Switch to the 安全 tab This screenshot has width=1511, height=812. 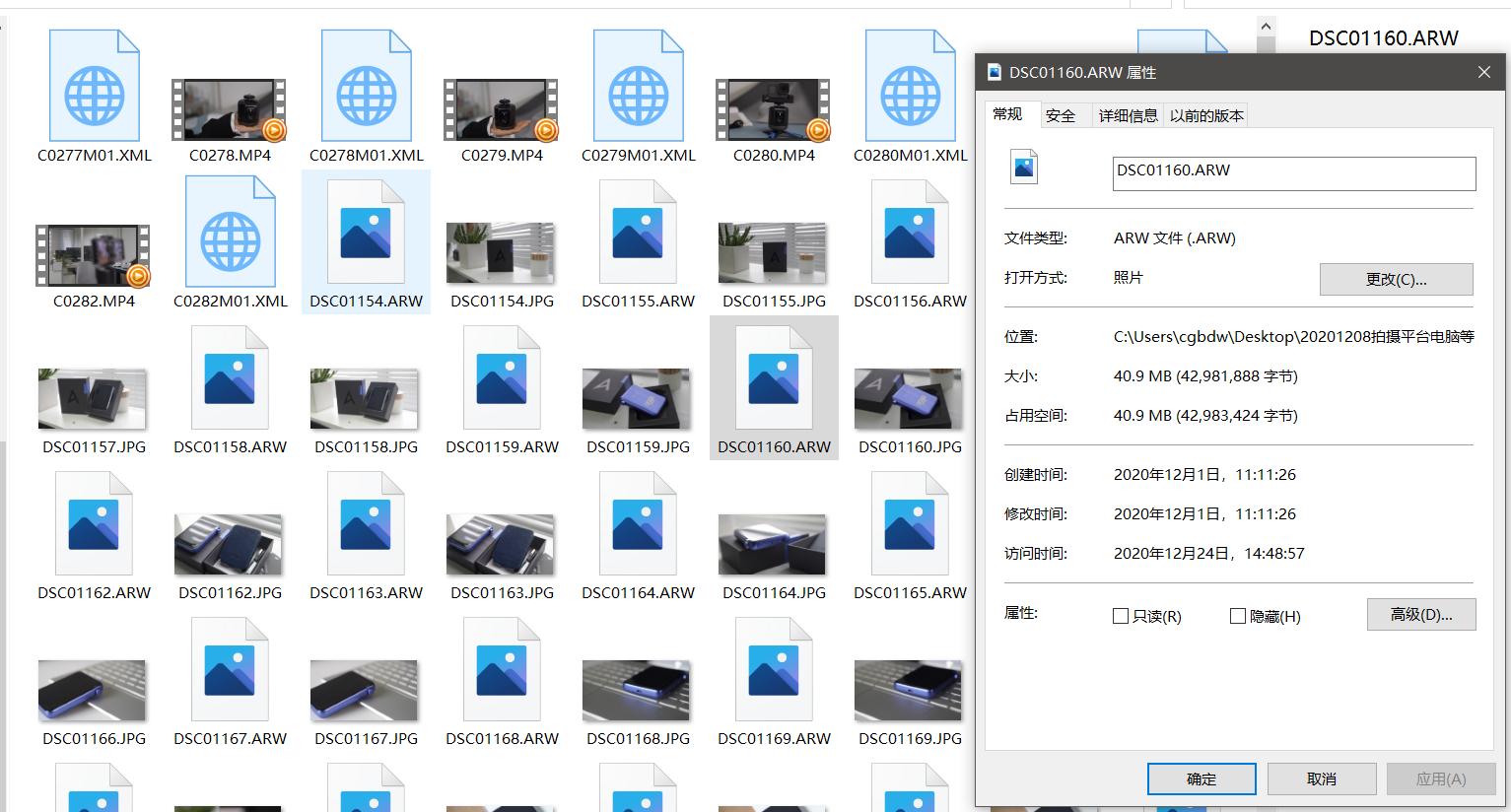[x=1063, y=115]
